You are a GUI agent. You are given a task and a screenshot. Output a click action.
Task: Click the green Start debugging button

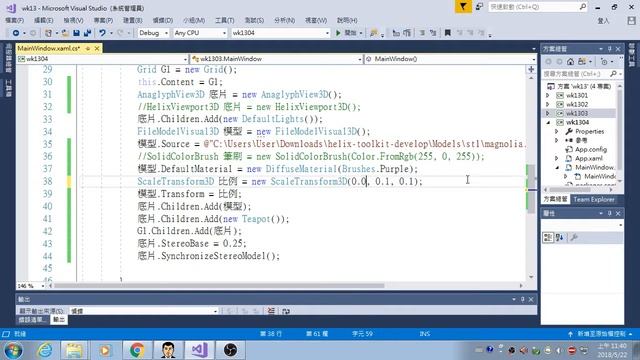[338, 33]
